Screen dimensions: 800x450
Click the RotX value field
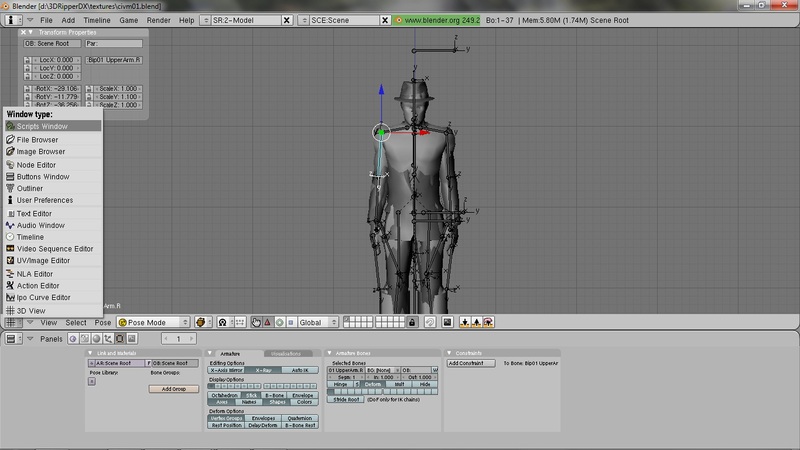coord(55,89)
